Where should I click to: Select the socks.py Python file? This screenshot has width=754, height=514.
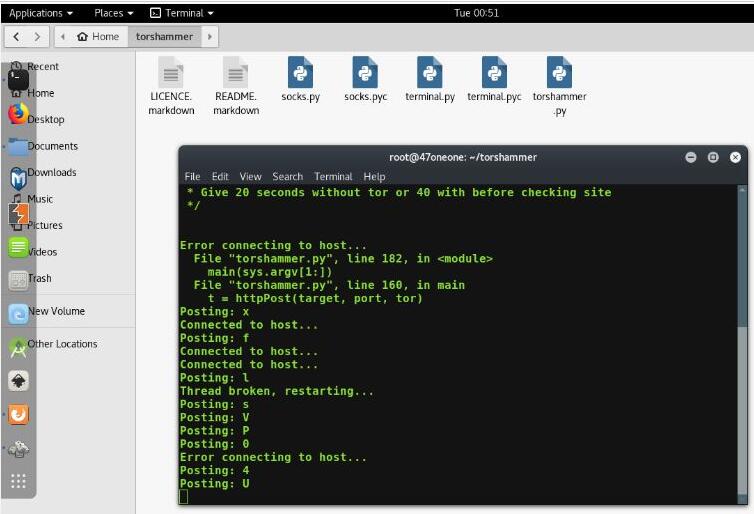[x=300, y=74]
